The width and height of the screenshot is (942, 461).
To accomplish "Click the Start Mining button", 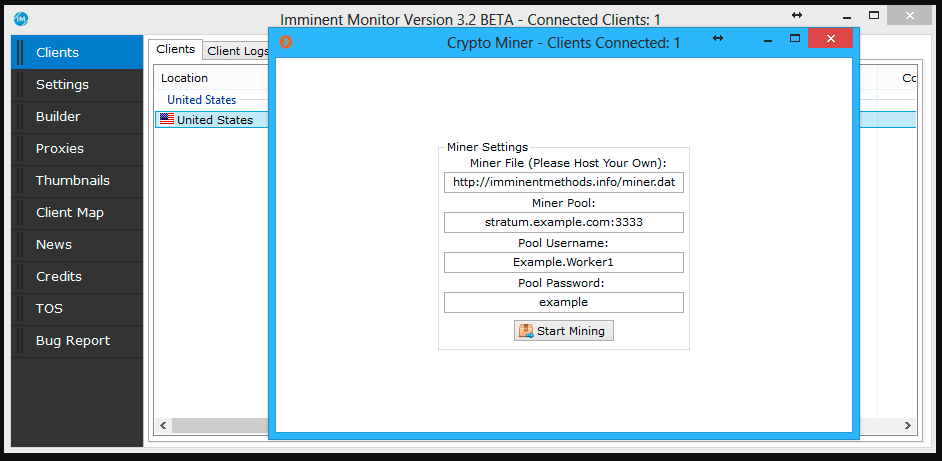I will [x=564, y=331].
